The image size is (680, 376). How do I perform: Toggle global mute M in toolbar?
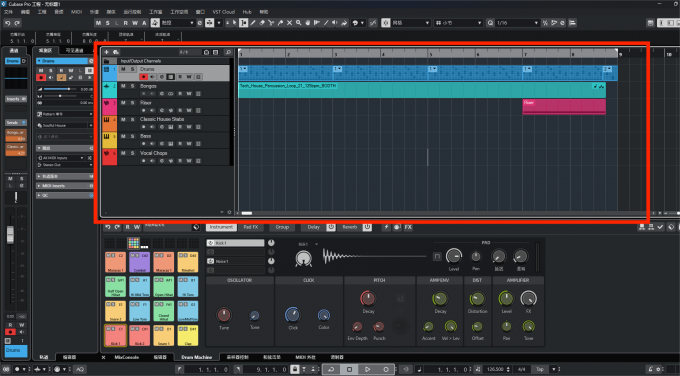click(x=98, y=23)
